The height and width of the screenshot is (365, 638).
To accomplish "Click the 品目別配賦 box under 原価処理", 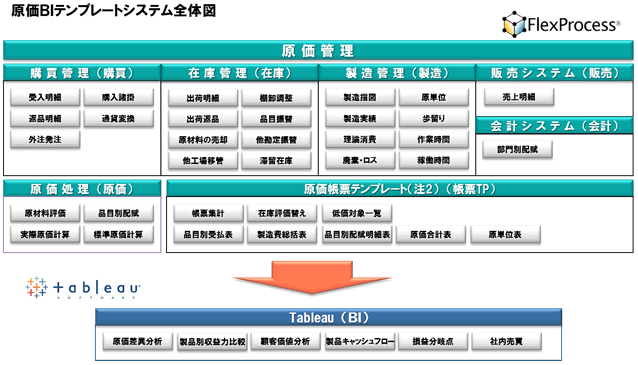I will tap(118, 213).
